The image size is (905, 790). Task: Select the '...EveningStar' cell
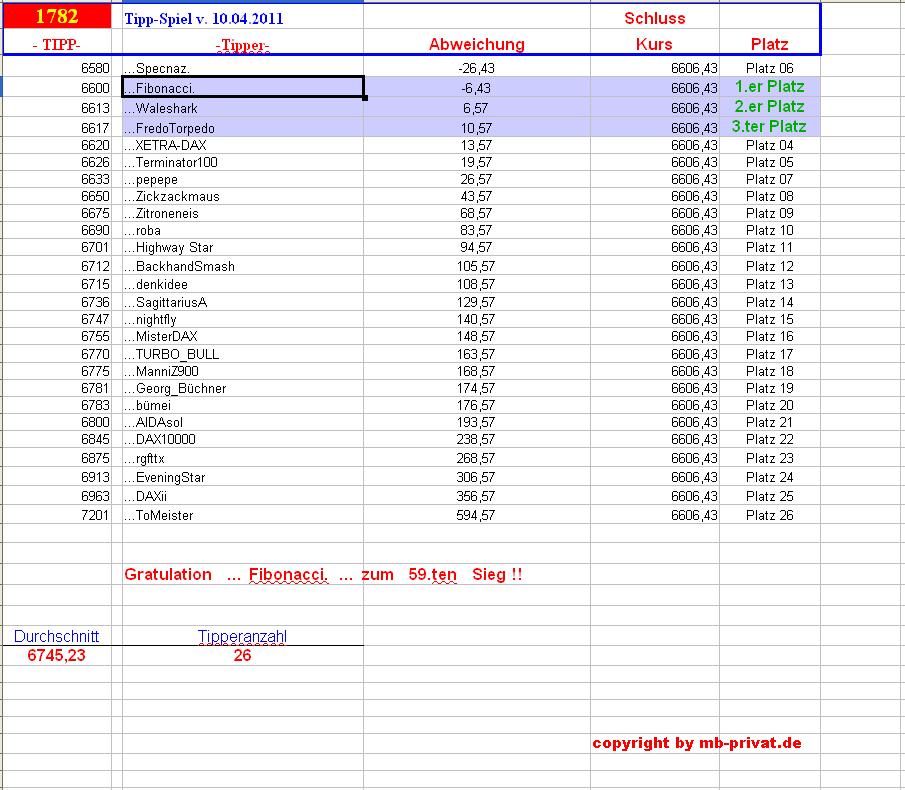click(243, 477)
